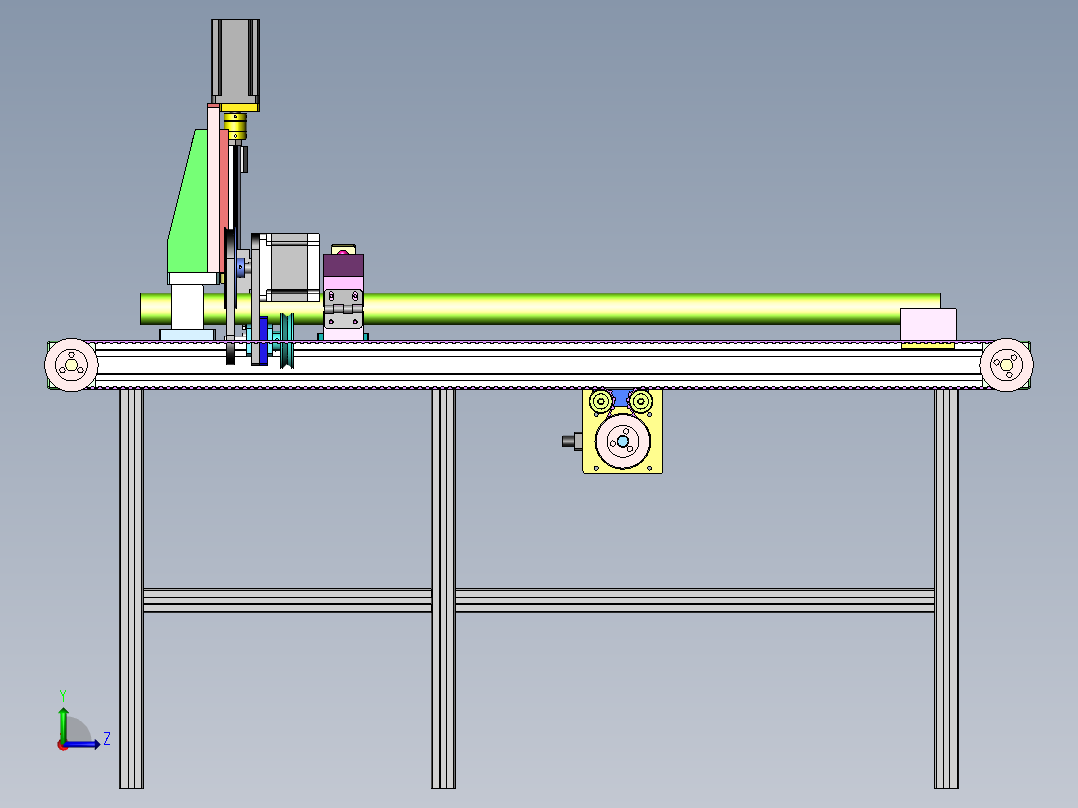Click the 'Y' axis label
The image size is (1078, 808).
pyautogui.click(x=63, y=695)
